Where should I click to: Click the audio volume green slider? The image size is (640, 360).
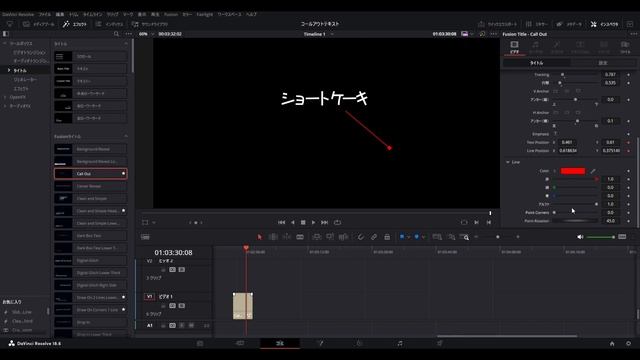601,237
